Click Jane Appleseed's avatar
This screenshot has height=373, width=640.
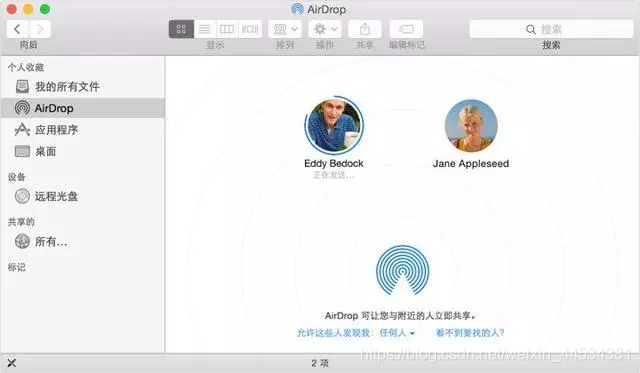click(x=471, y=126)
